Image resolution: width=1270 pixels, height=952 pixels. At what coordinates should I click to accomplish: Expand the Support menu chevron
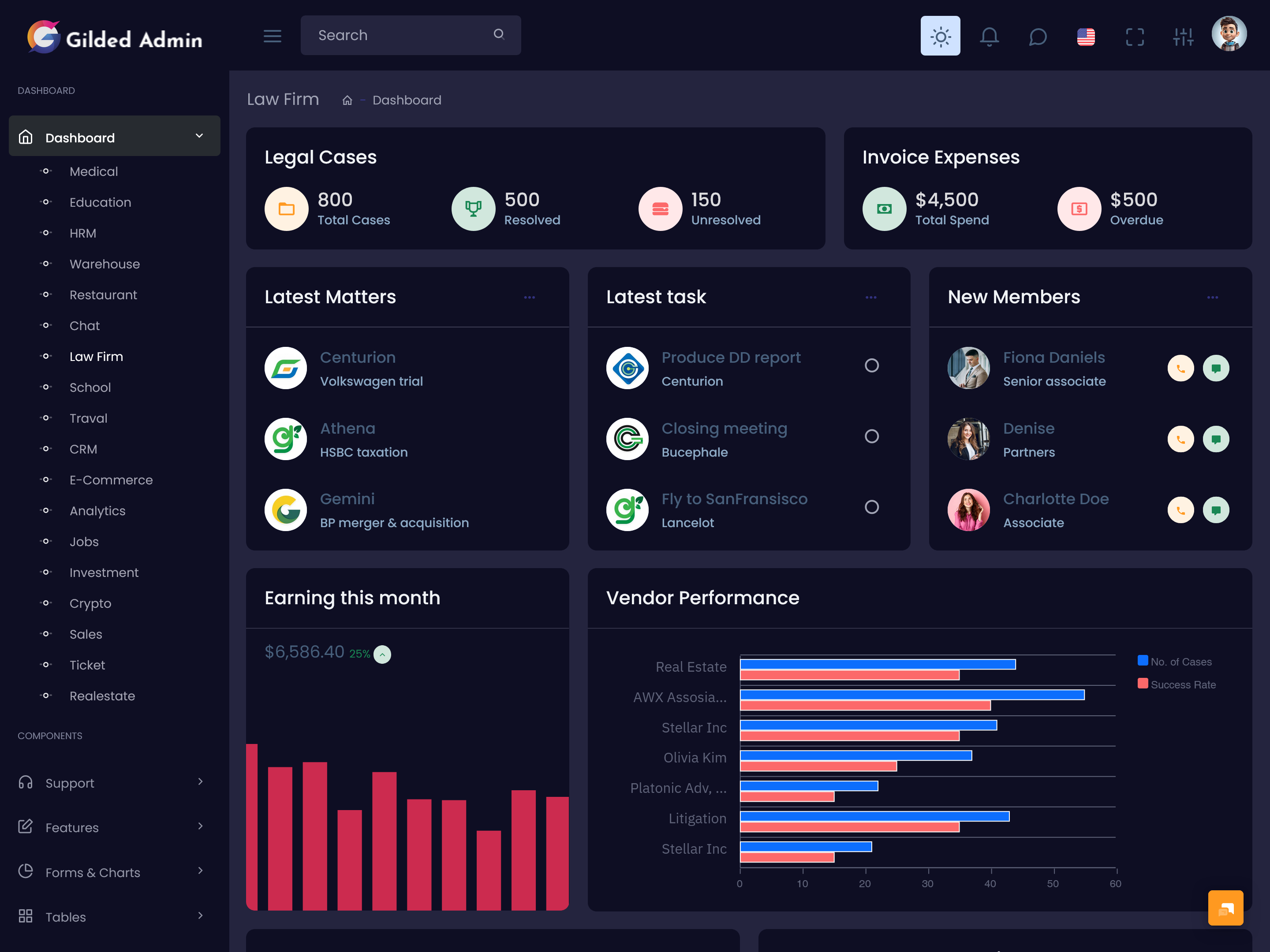point(200,781)
